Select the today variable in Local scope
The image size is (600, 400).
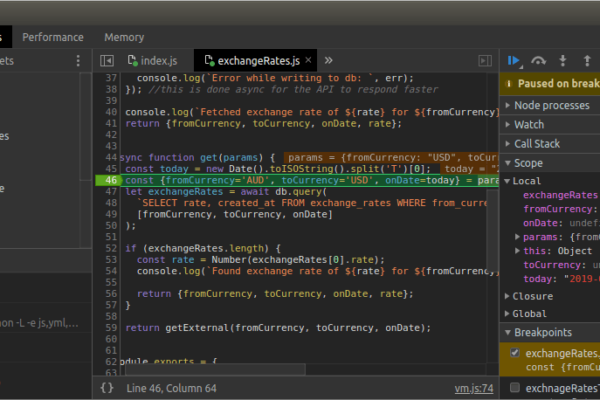[561, 279]
